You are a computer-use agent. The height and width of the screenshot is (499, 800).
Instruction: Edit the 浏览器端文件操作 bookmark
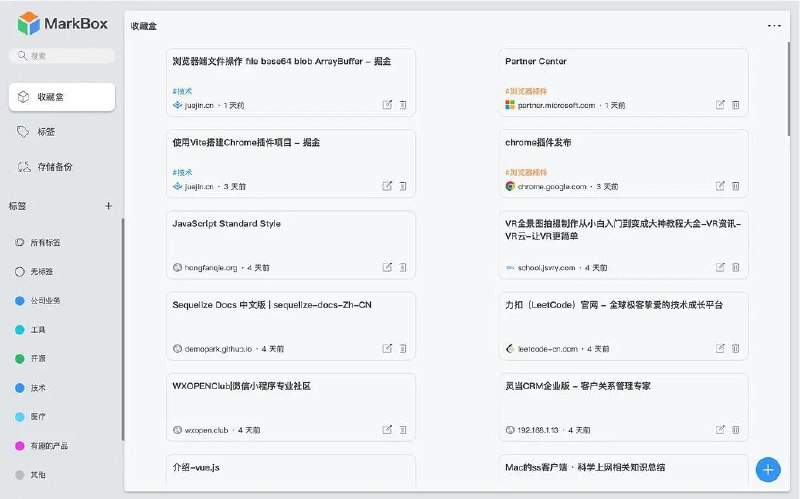[387, 105]
